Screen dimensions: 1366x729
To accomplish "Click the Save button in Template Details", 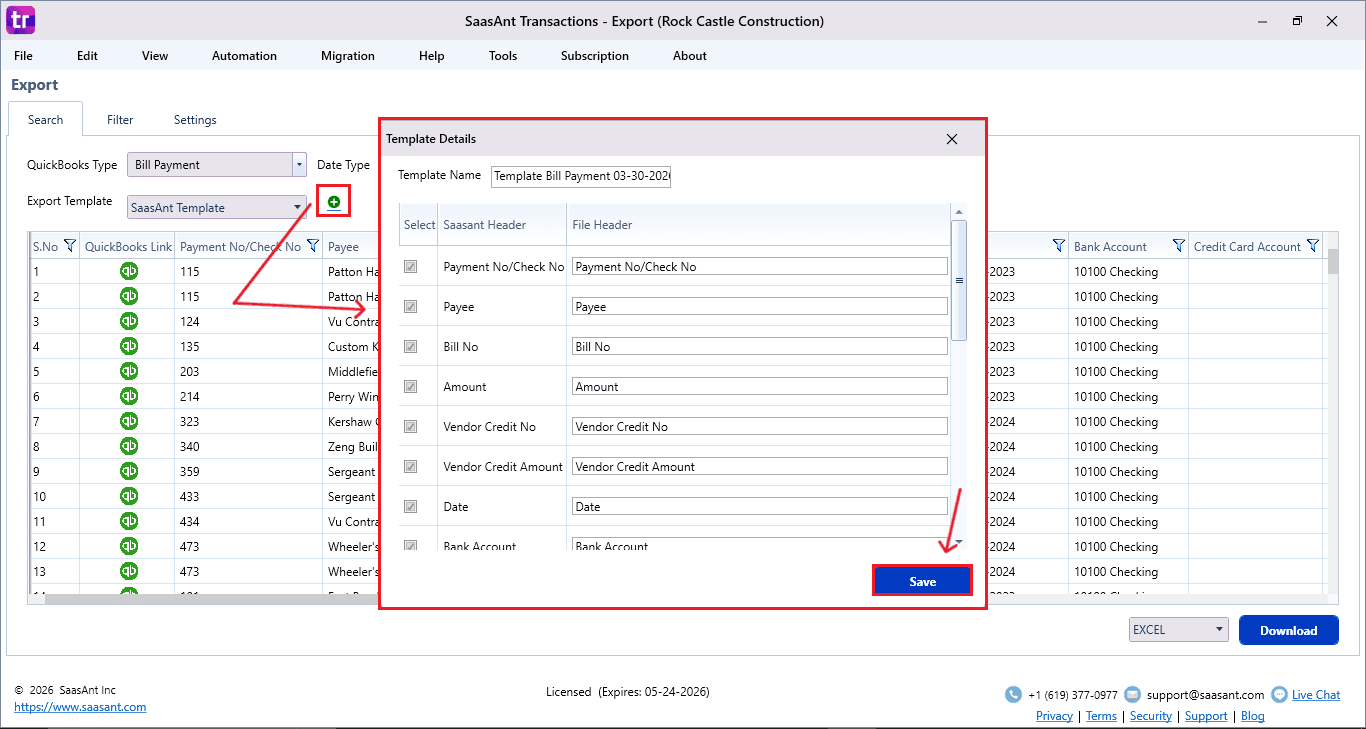I will click(922, 582).
